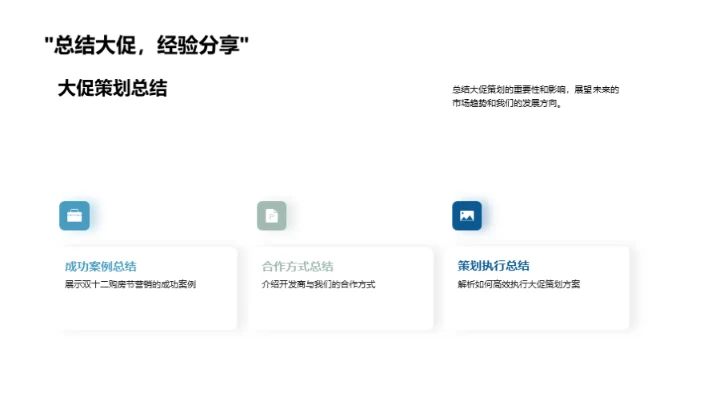Screen dimensions: 720x404
Task: Click the text "解析如何高效执行大促策划方案"
Action: (x=519, y=284)
